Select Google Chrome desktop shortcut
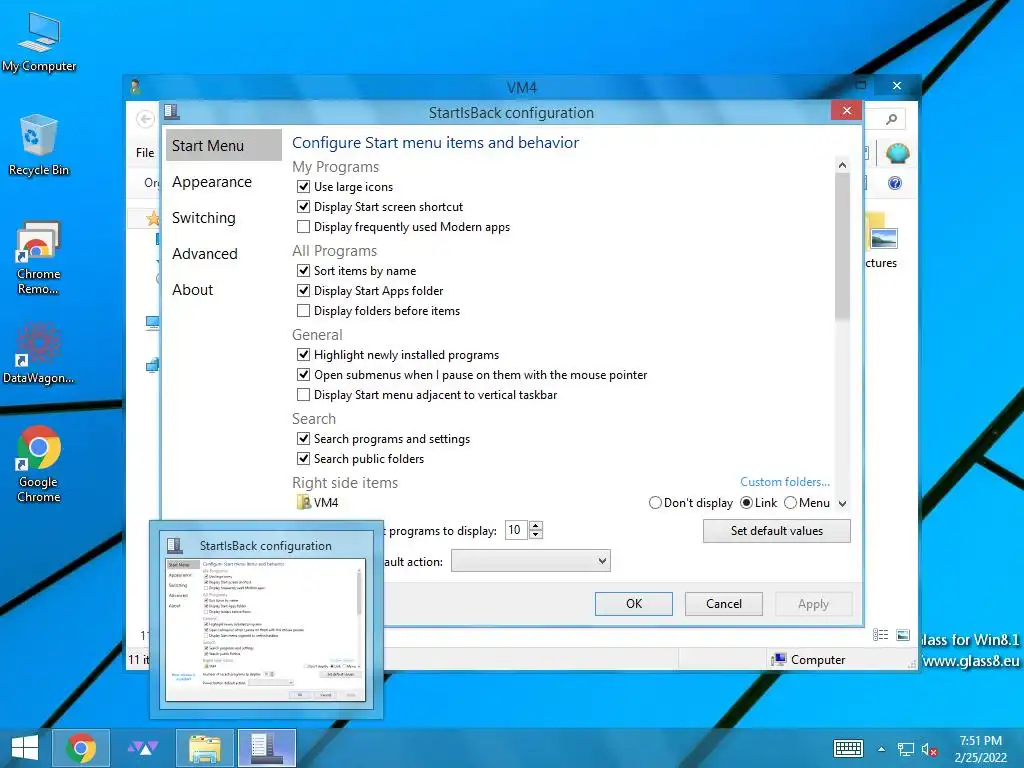Screen dimensions: 1024x768 pyautogui.click(x=39, y=464)
